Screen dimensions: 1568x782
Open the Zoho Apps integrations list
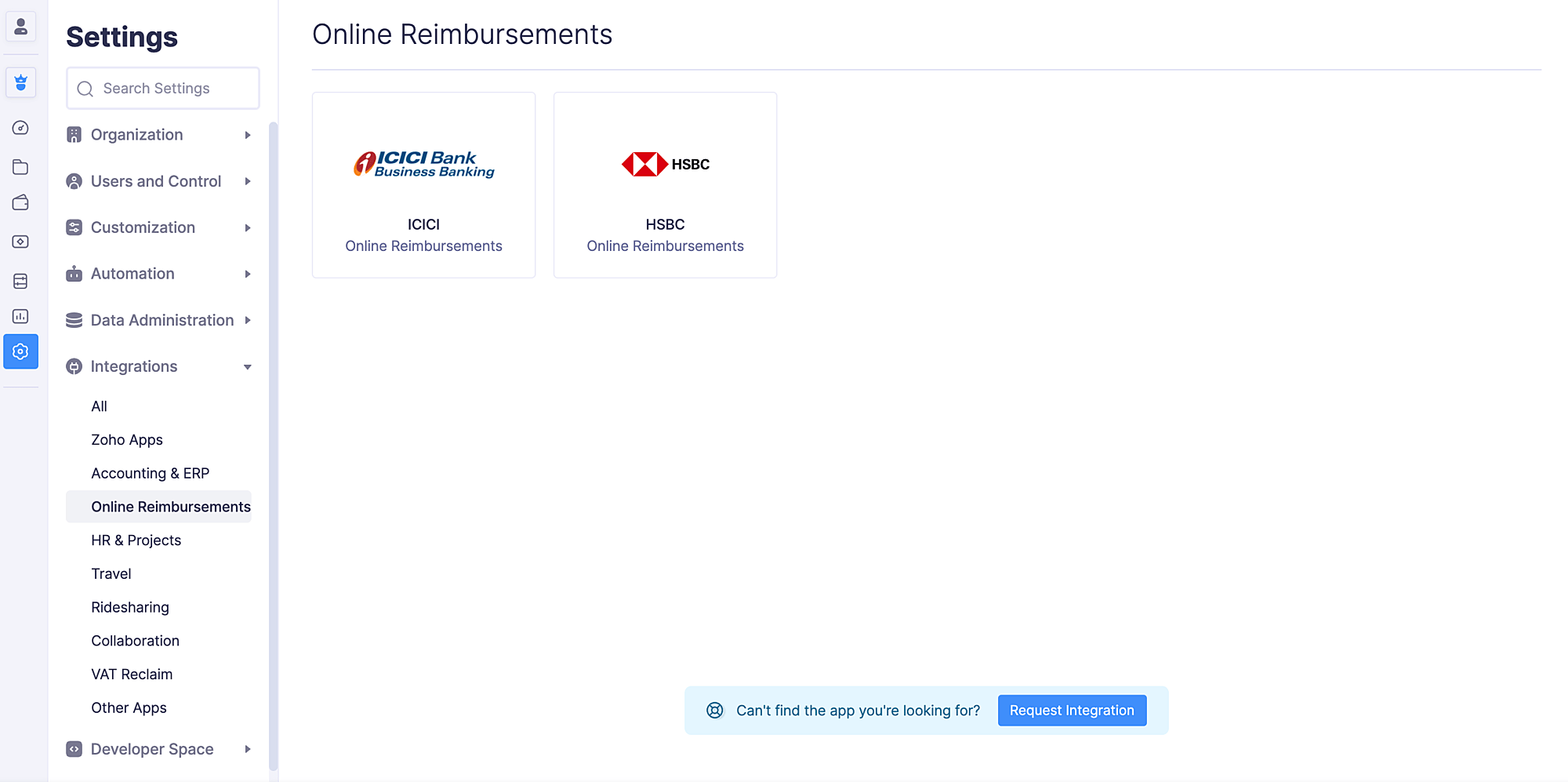127,440
